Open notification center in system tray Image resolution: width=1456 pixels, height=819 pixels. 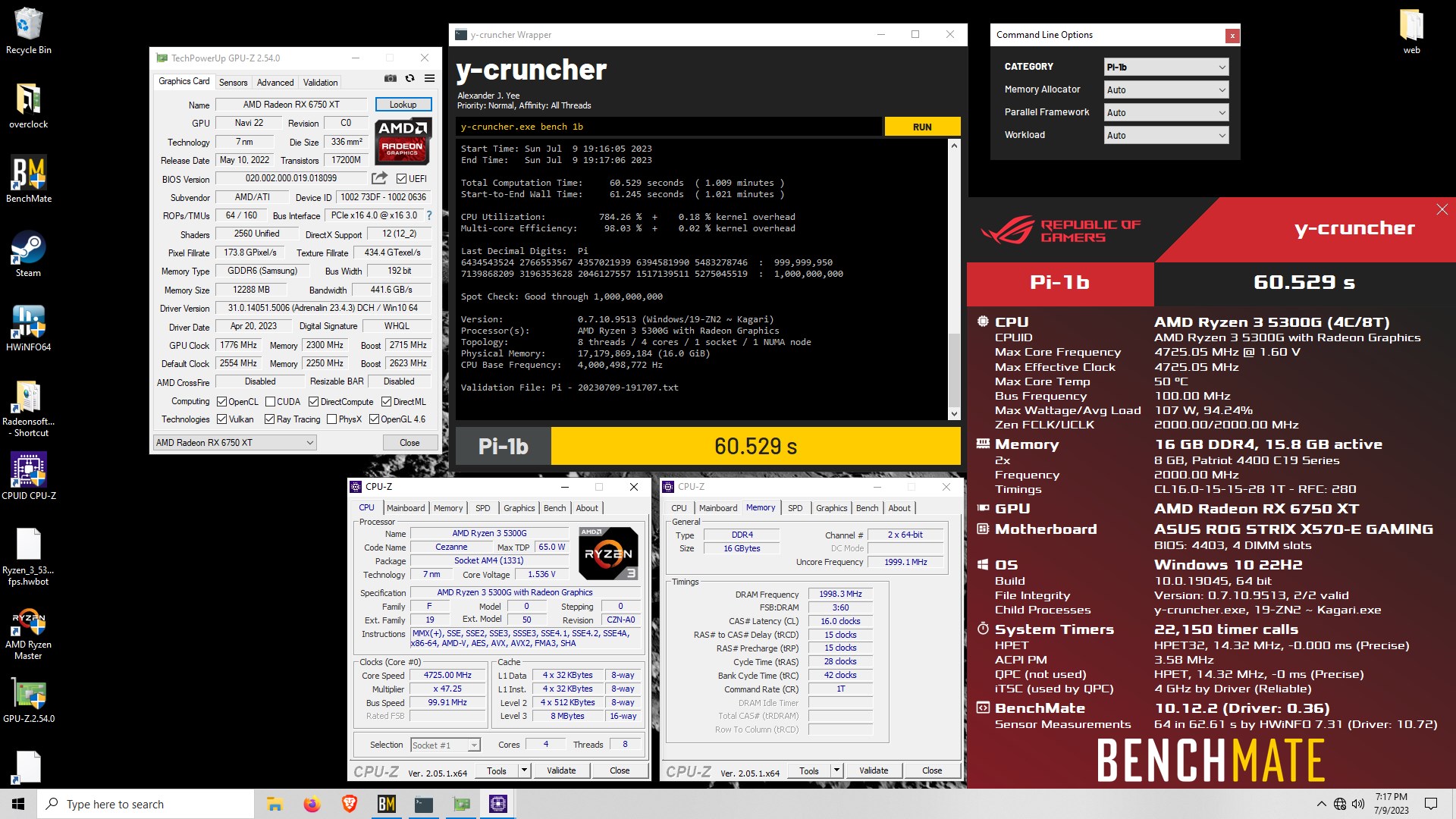1431,804
